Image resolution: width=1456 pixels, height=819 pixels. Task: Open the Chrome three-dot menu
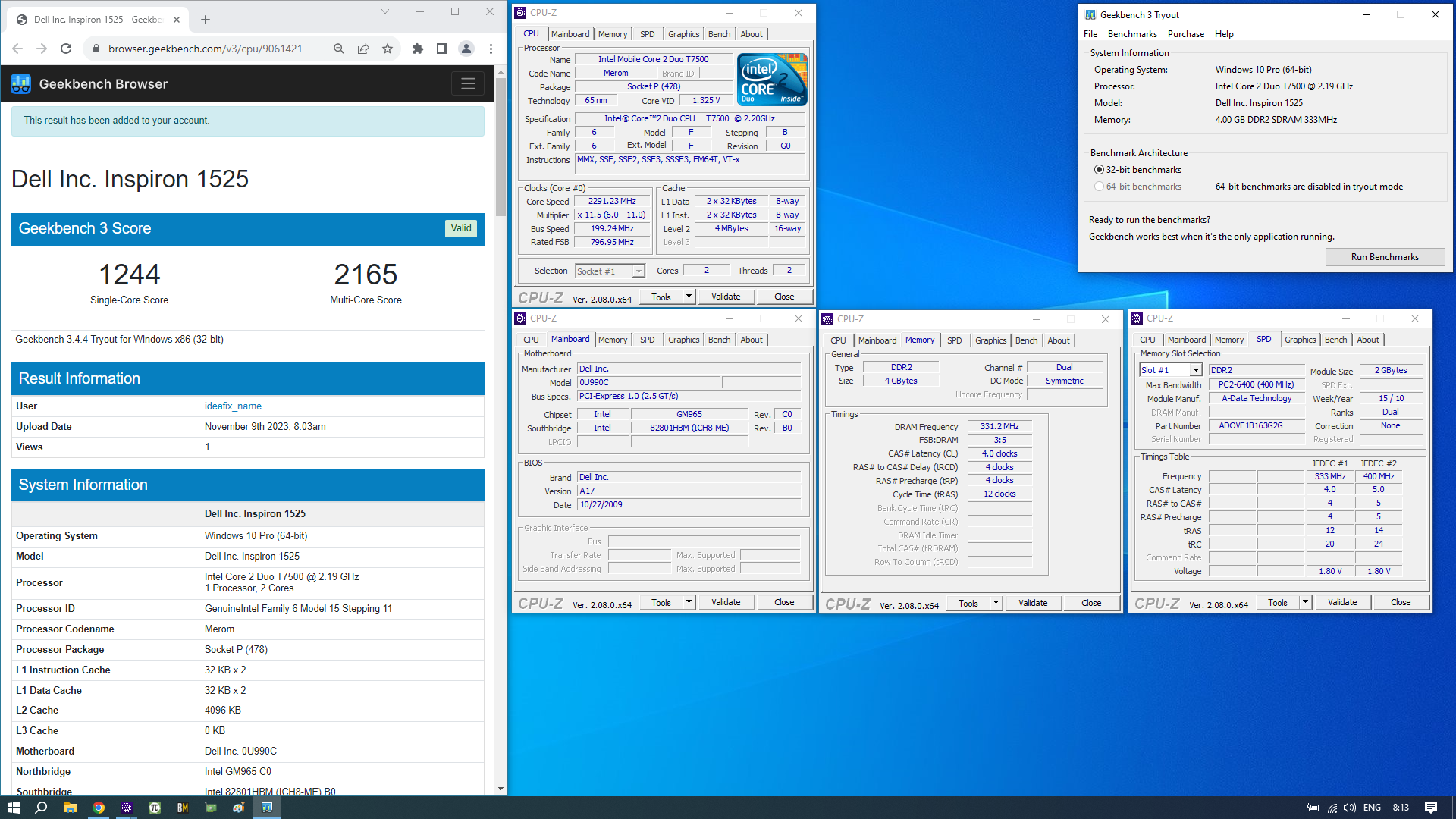coord(491,49)
